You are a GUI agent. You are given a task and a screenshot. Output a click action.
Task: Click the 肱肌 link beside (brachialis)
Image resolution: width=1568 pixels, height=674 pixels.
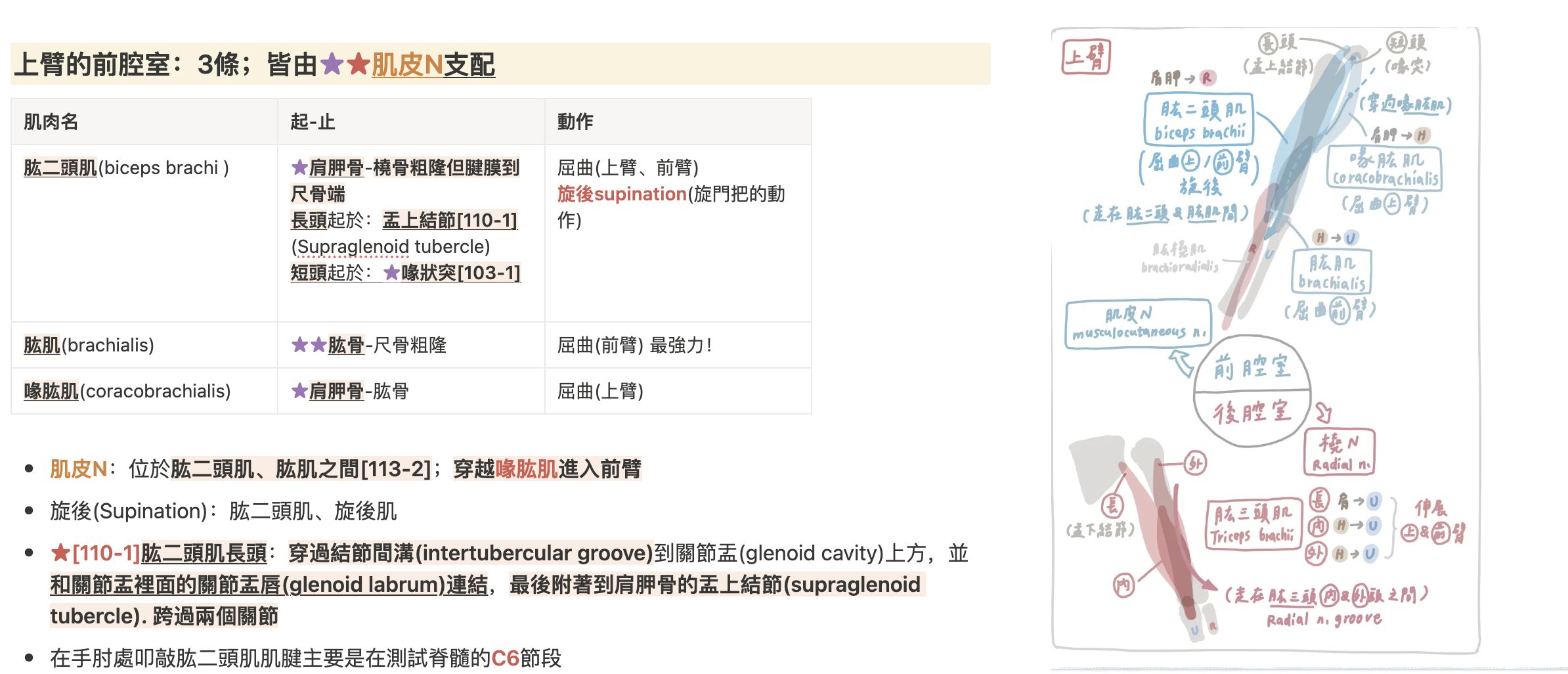point(42,345)
